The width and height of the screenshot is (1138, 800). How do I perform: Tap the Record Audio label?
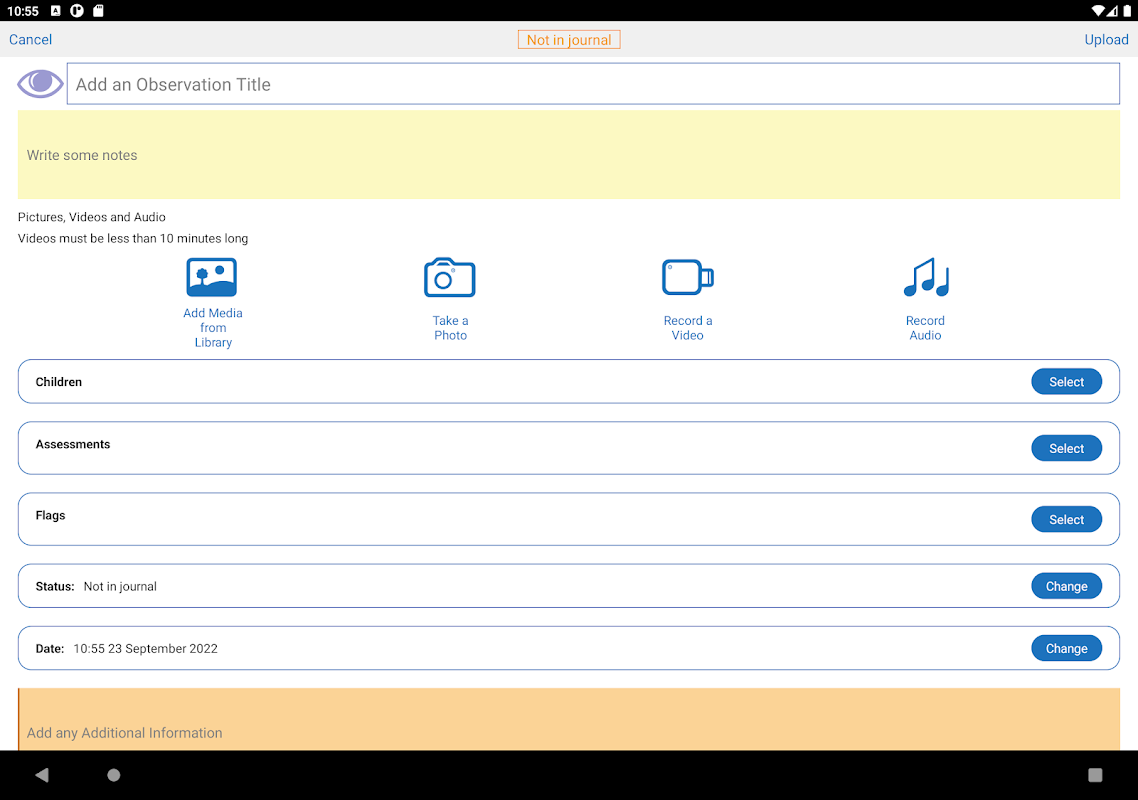pyautogui.click(x=925, y=328)
